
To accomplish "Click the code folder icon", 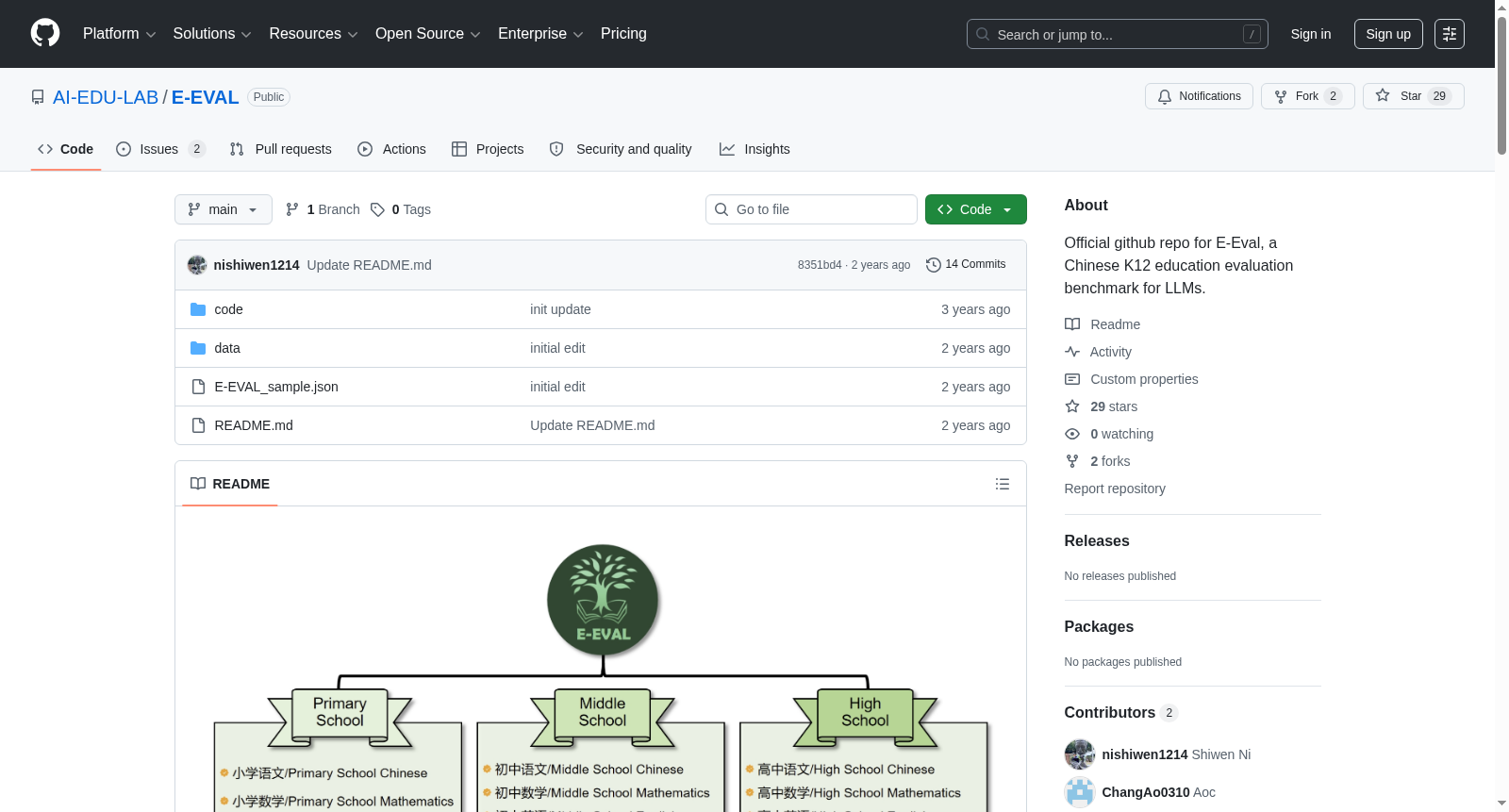I will click(x=198, y=309).
